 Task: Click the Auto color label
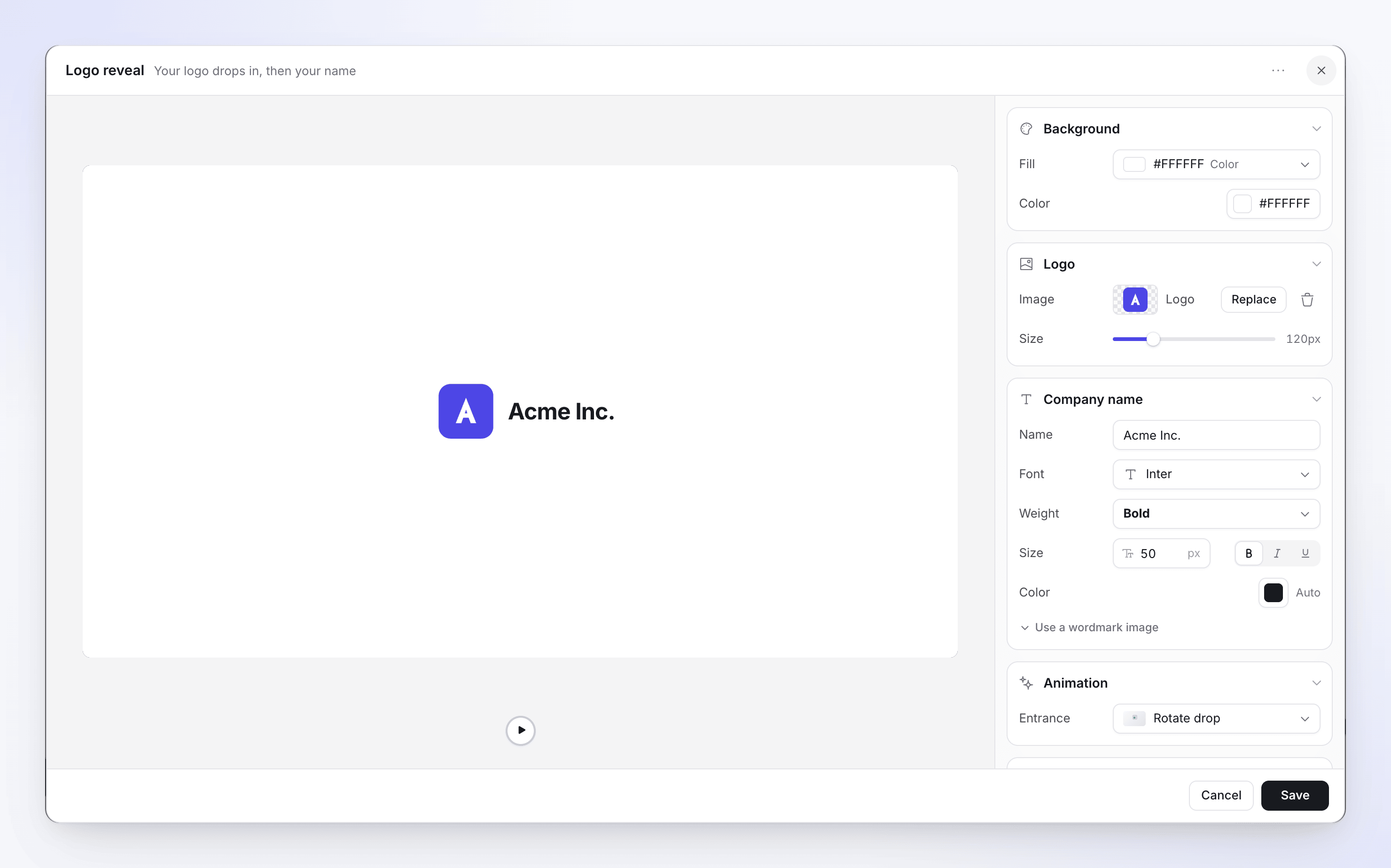pyautogui.click(x=1308, y=592)
